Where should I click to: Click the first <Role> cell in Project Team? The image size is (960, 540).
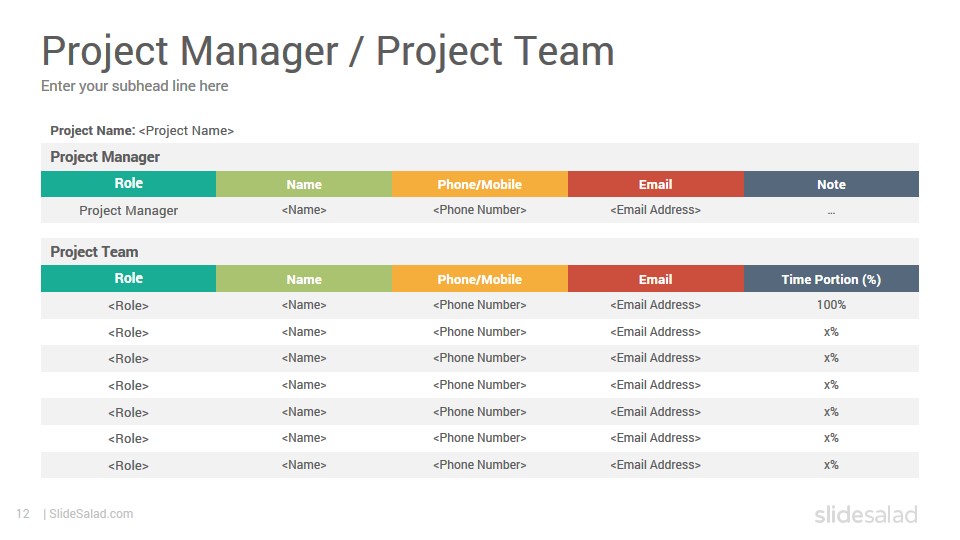point(129,306)
